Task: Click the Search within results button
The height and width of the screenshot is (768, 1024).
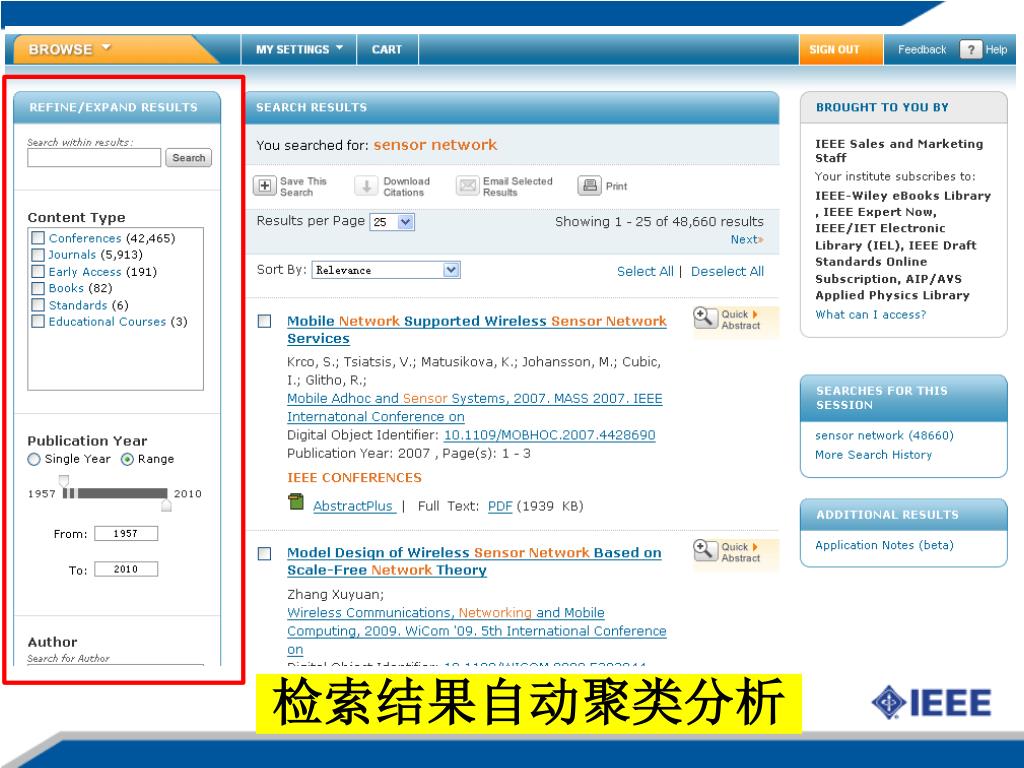Action: click(x=189, y=158)
